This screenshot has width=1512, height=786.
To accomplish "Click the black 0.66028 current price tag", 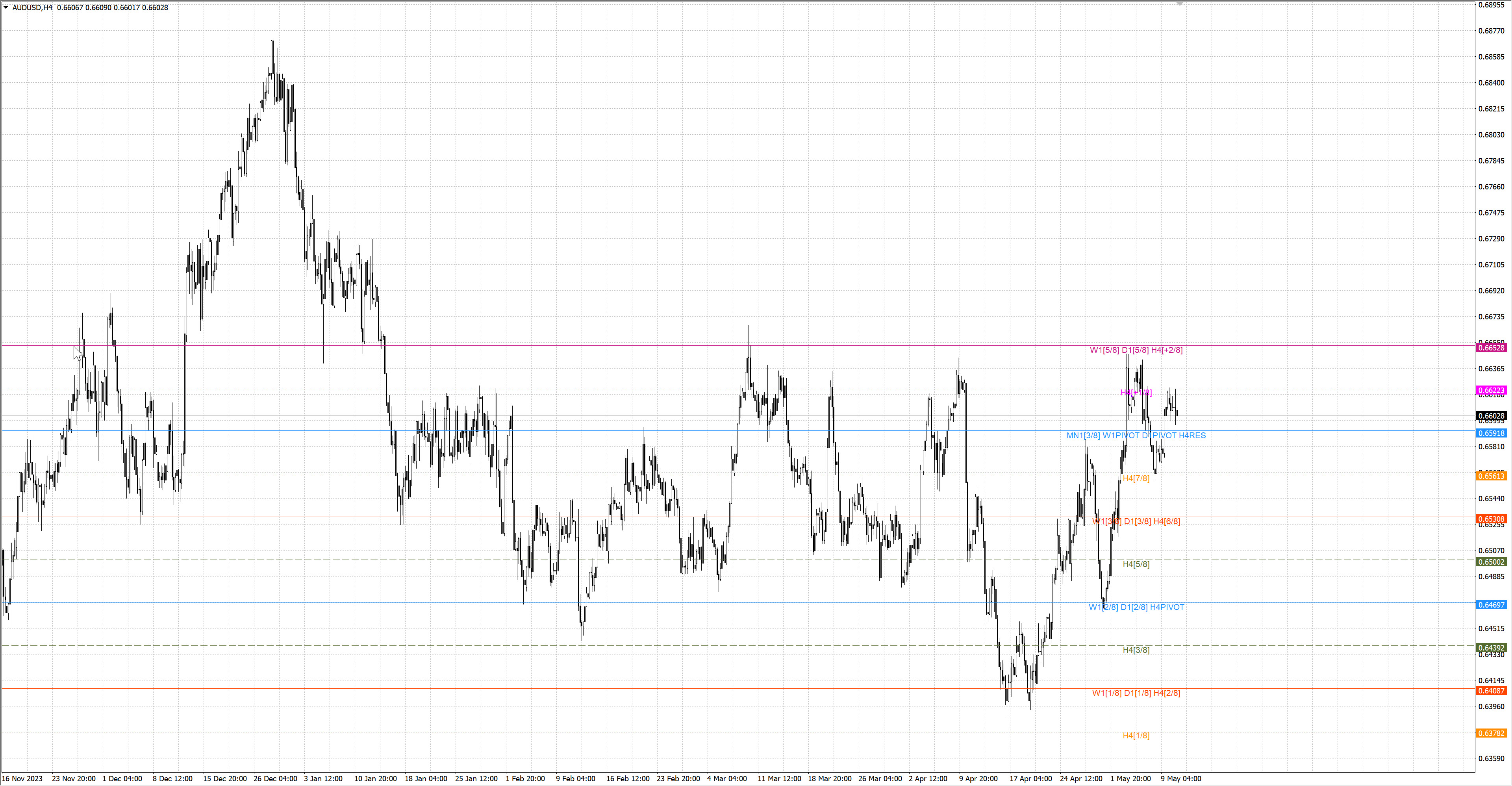I will pos(1491,415).
